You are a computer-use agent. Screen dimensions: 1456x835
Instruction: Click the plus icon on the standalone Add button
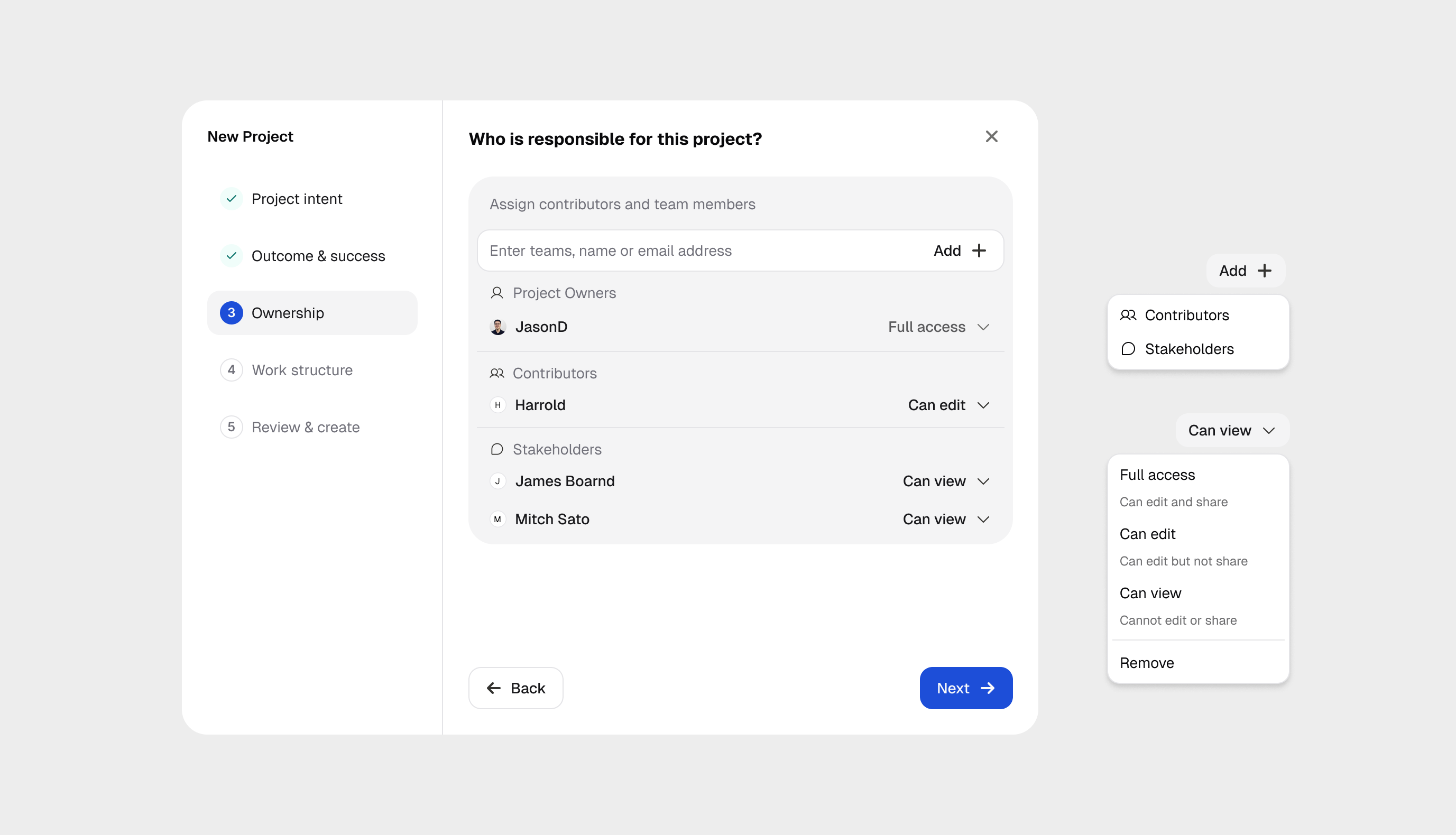(1265, 271)
